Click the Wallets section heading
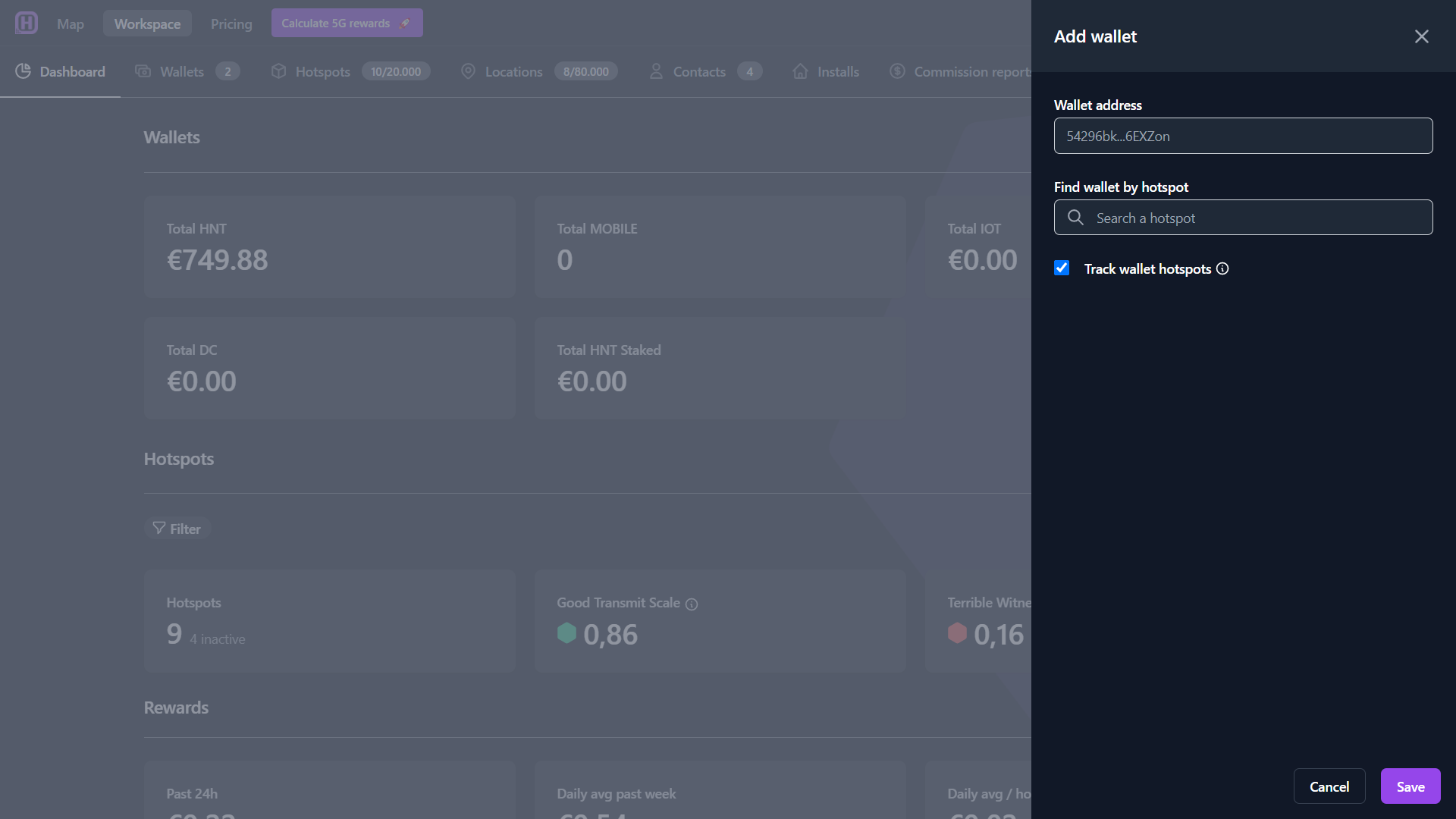The height and width of the screenshot is (819, 1456). click(172, 137)
